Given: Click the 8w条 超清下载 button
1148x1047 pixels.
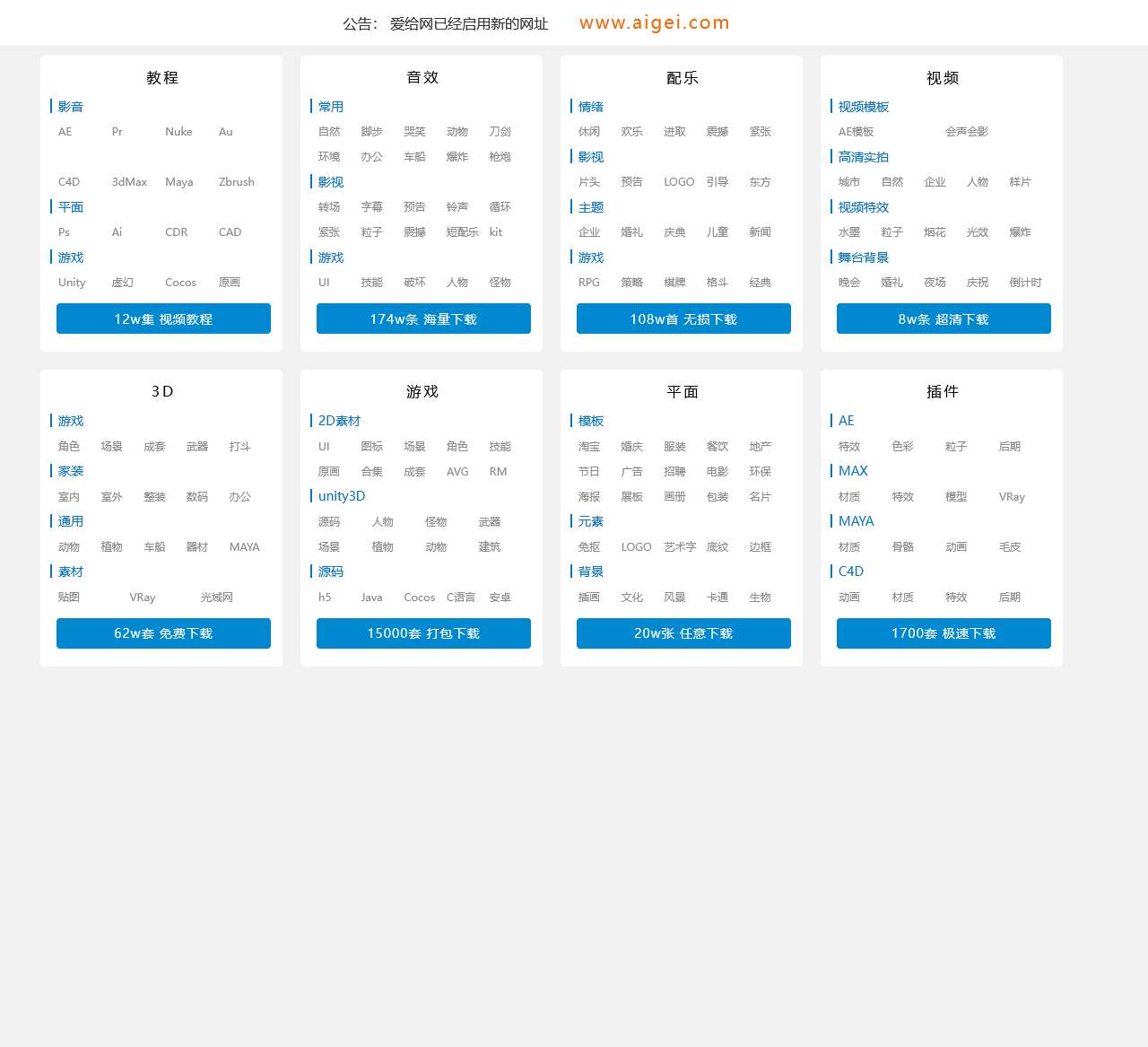Looking at the screenshot, I should 944,318.
